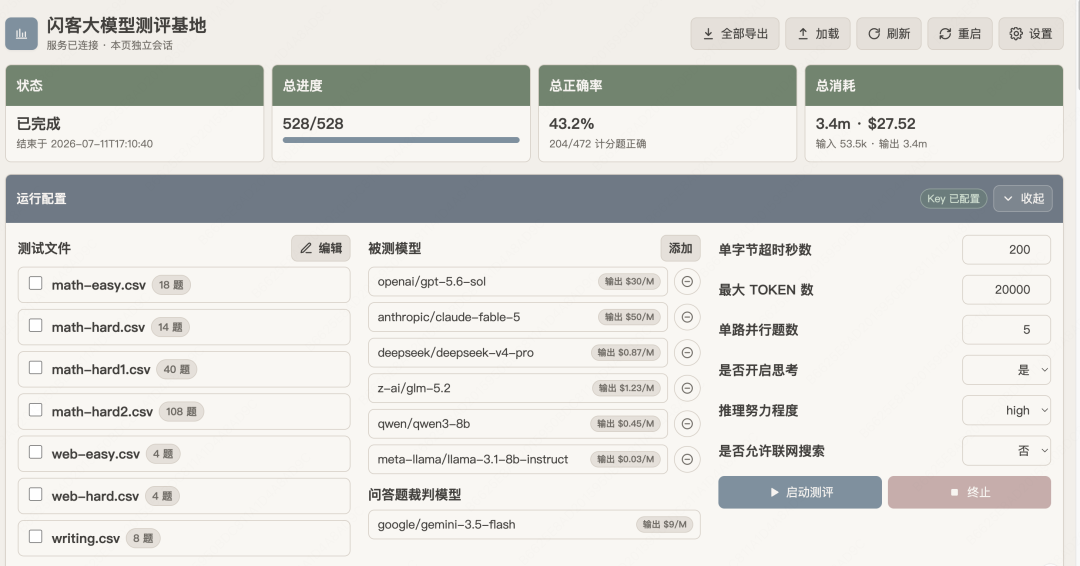Click the 刷新 refresh button

point(889,34)
